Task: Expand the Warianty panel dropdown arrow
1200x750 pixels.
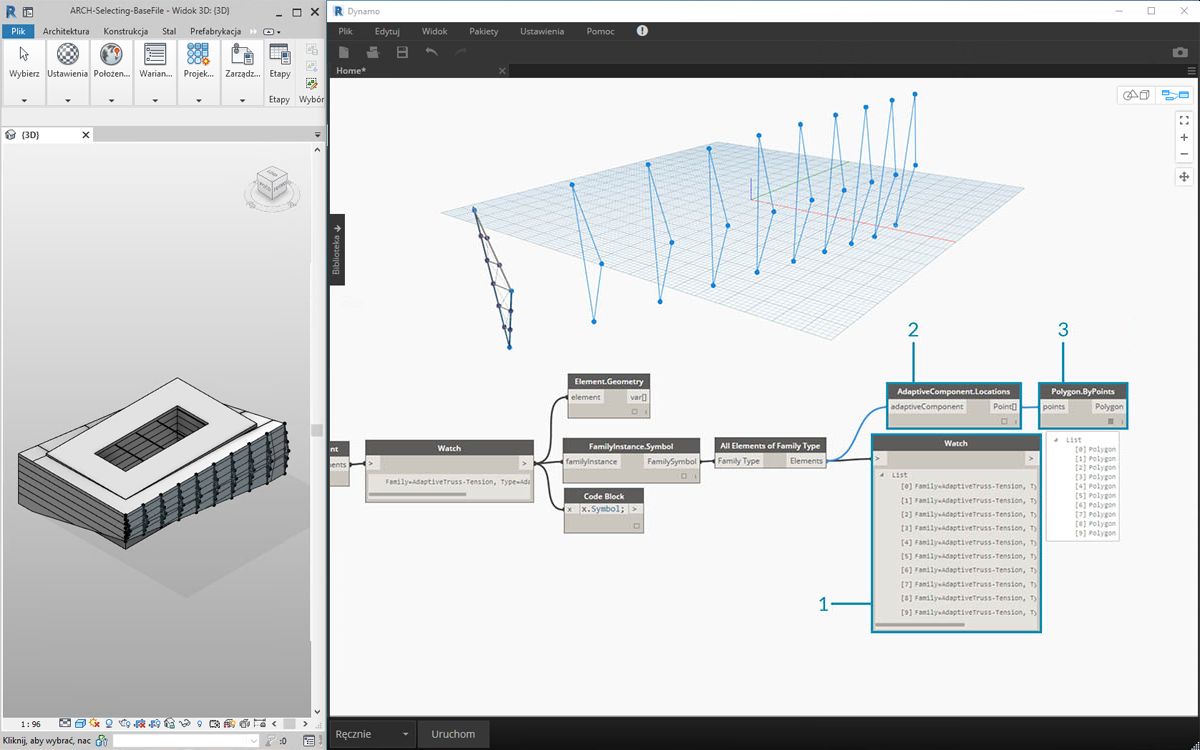Action: point(155,100)
